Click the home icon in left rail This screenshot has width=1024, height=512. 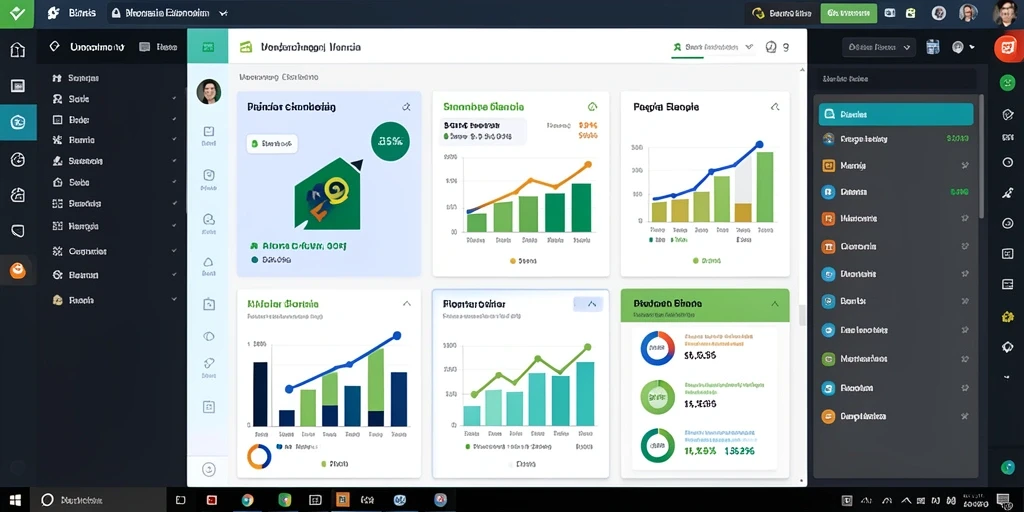coord(18,50)
